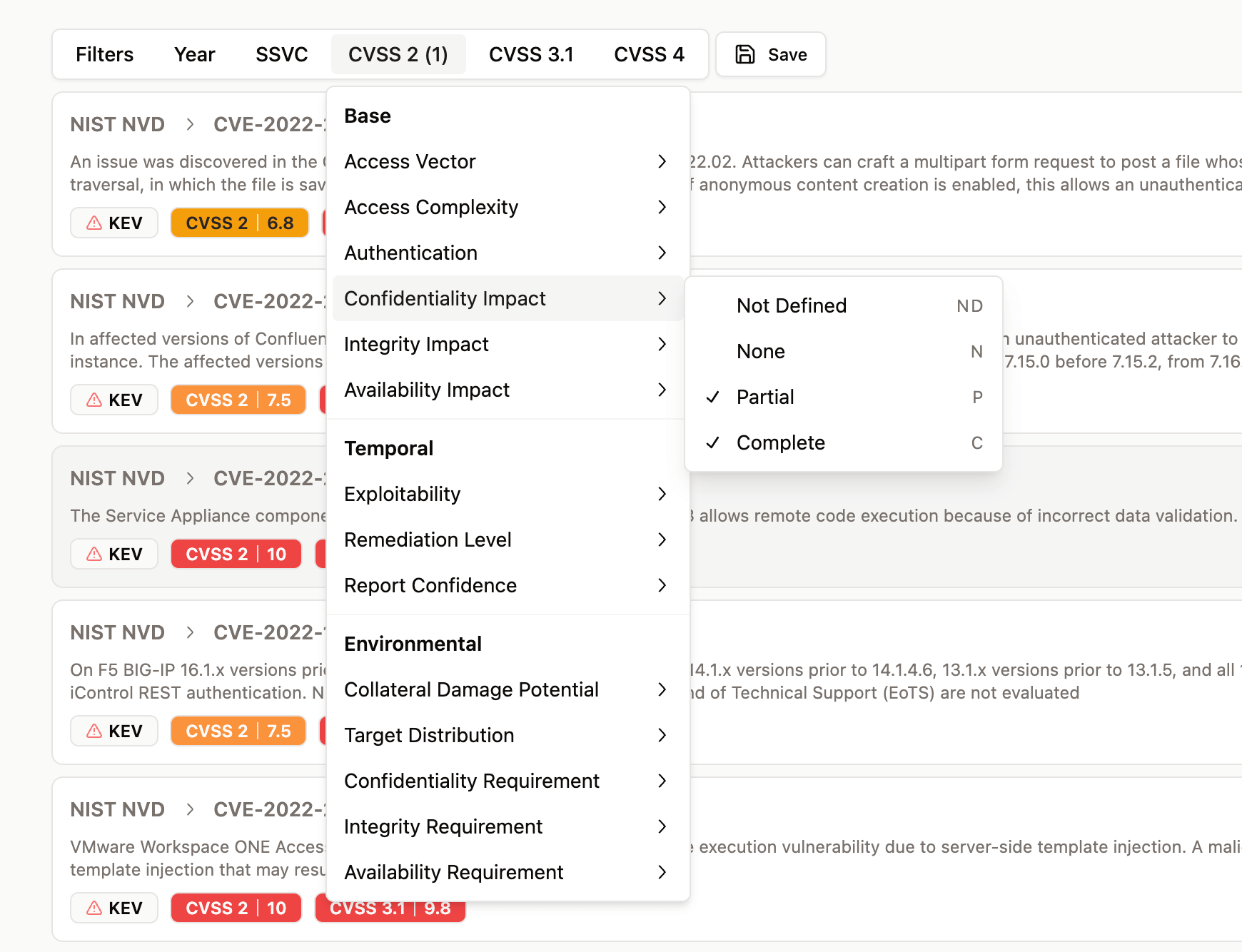Open the CVSS 3.1 filter tab
Viewport: 1242px width, 952px height.
[531, 54]
